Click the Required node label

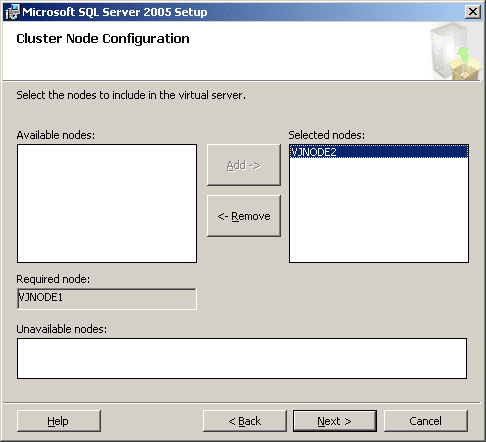[53, 279]
